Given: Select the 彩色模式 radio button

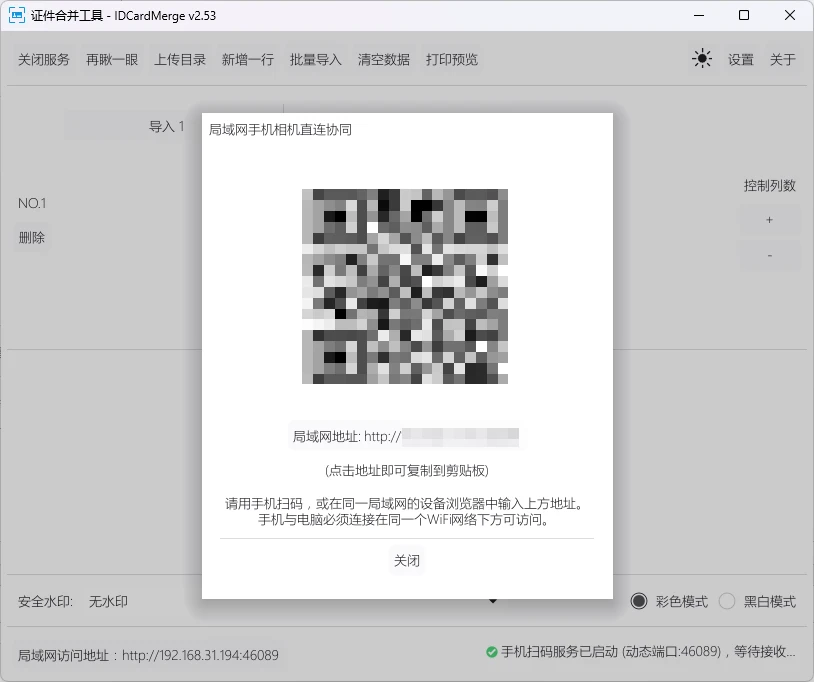Looking at the screenshot, I should point(639,601).
